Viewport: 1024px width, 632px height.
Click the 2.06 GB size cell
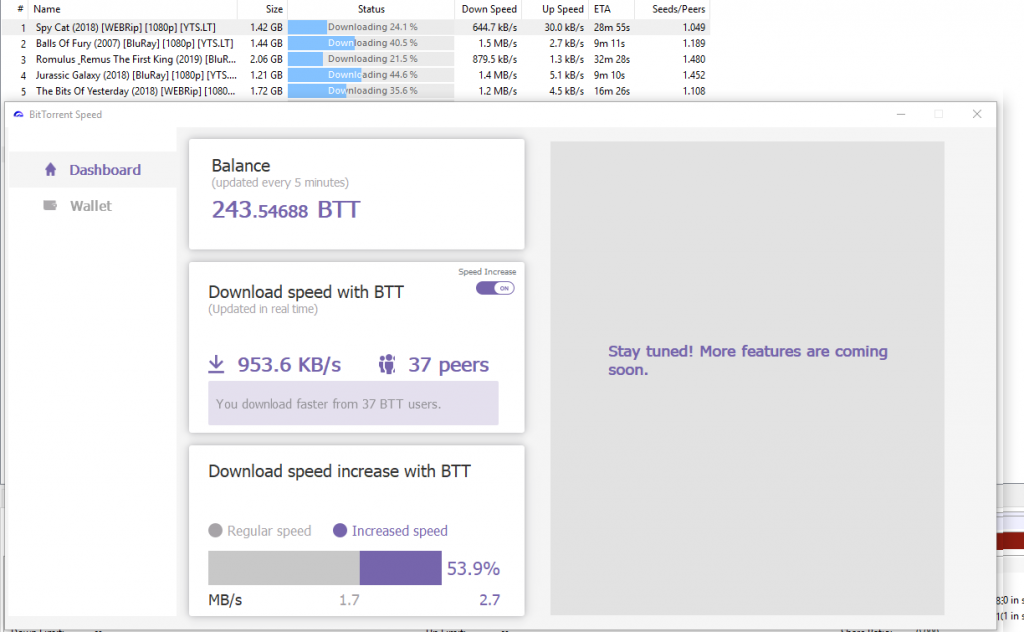coord(266,59)
